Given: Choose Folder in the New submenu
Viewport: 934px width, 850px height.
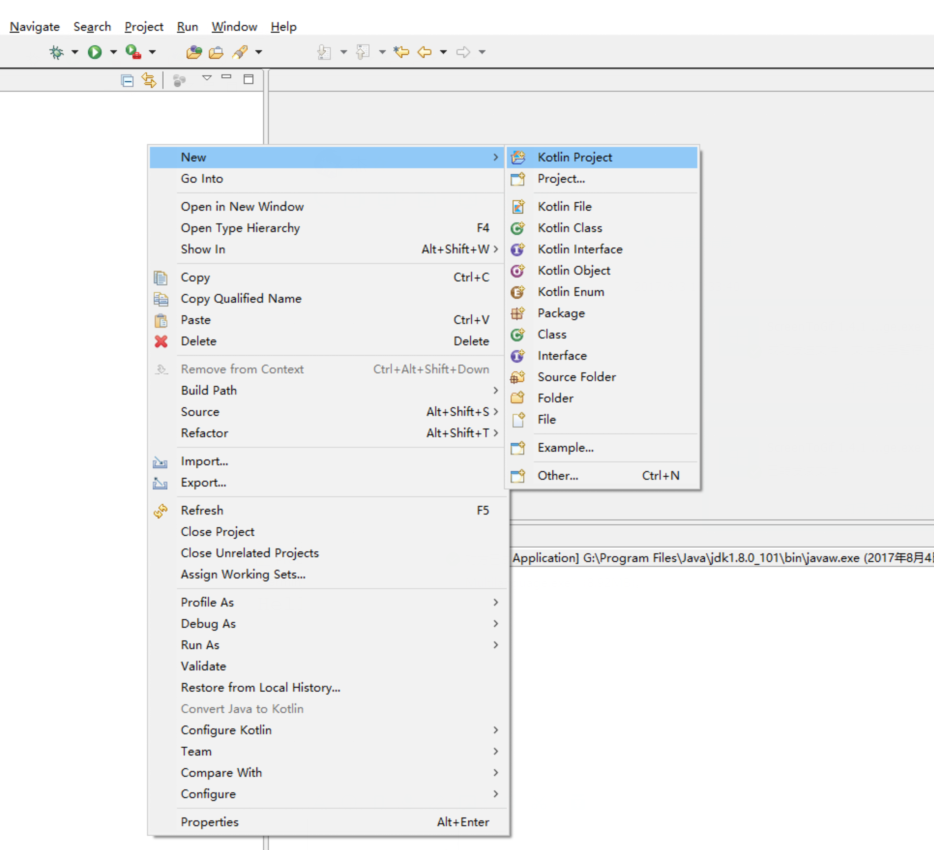Looking at the screenshot, I should coord(602,398).
